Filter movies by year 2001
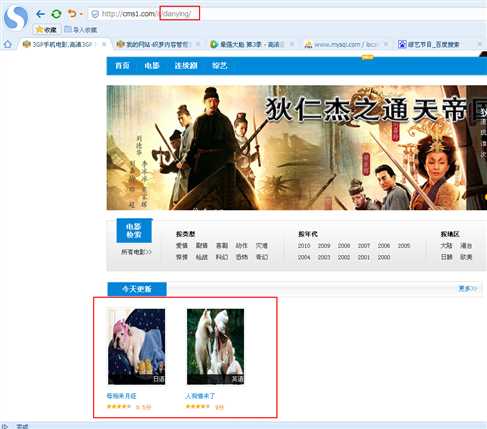Viewport: 487px width, 429px height. click(364, 257)
